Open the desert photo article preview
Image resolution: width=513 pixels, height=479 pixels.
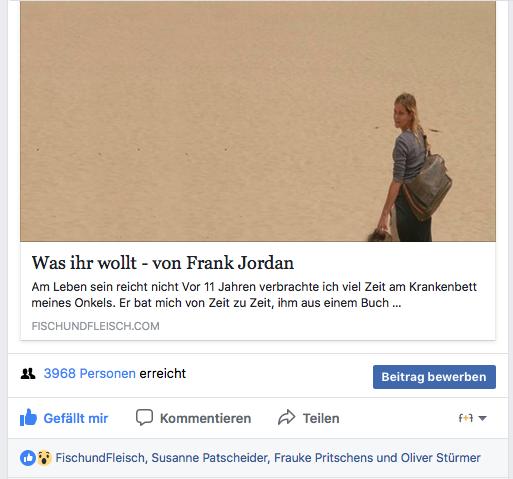pos(258,121)
